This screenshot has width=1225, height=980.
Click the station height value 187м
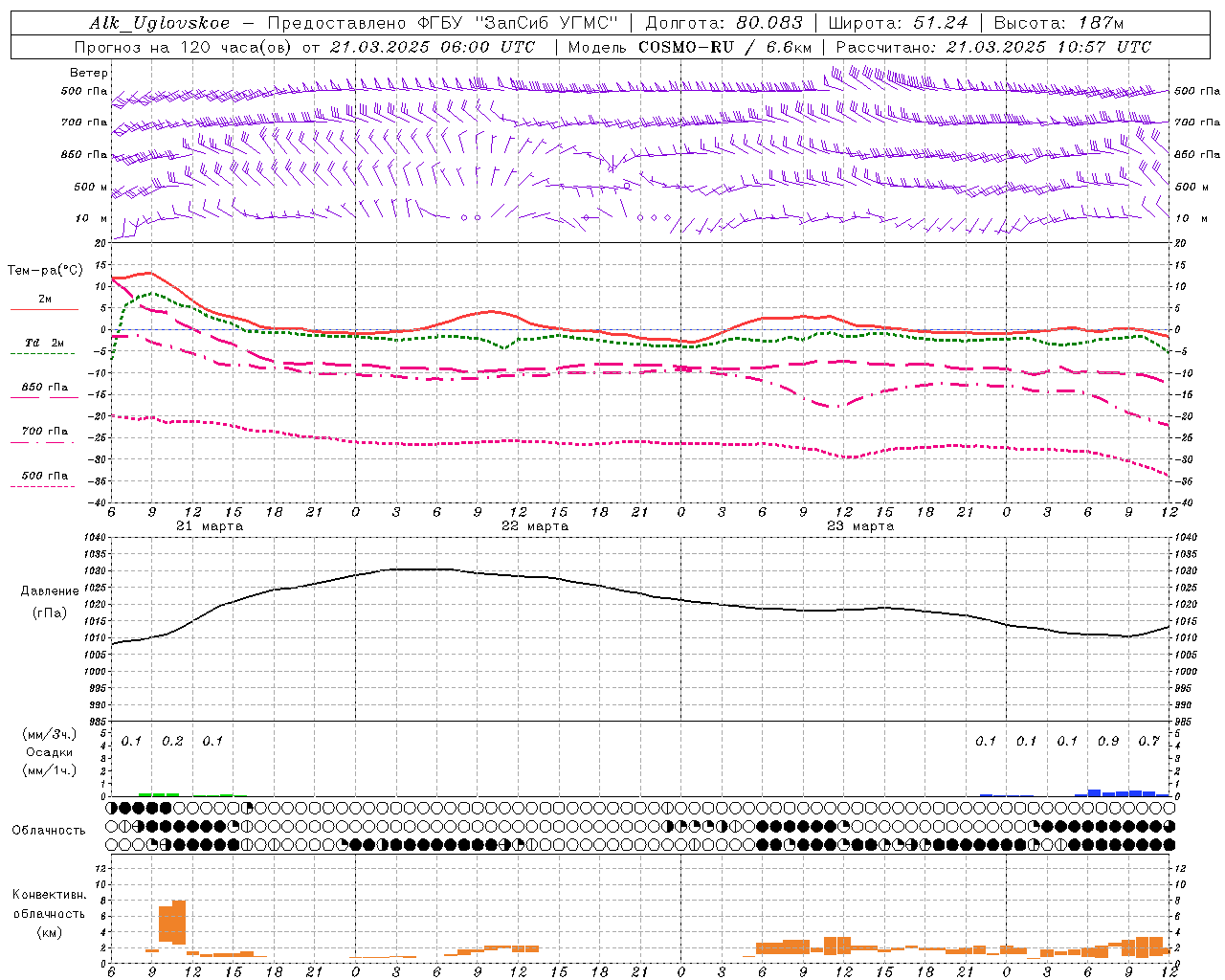[x=1102, y=23]
